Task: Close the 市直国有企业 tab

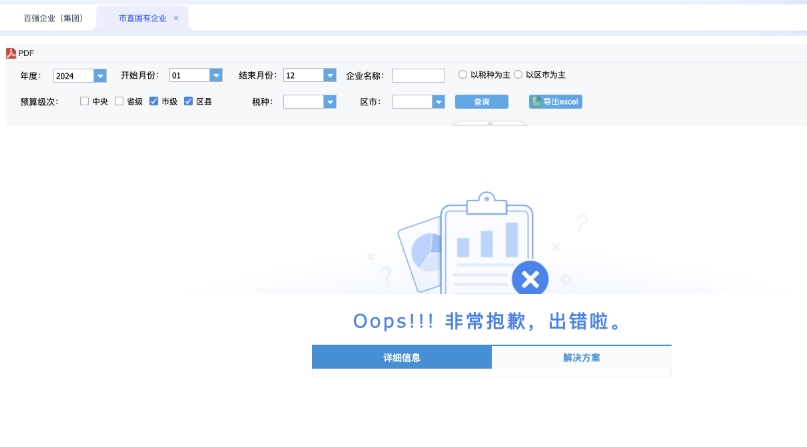Action: coord(176,18)
